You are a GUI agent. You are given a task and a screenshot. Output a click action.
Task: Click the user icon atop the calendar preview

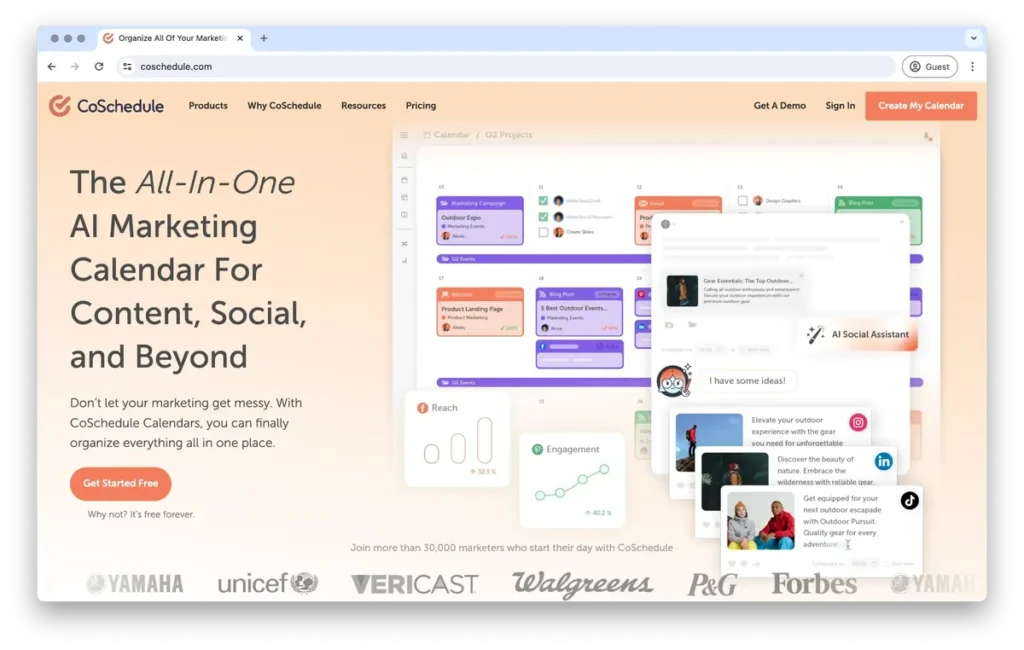[x=927, y=137]
